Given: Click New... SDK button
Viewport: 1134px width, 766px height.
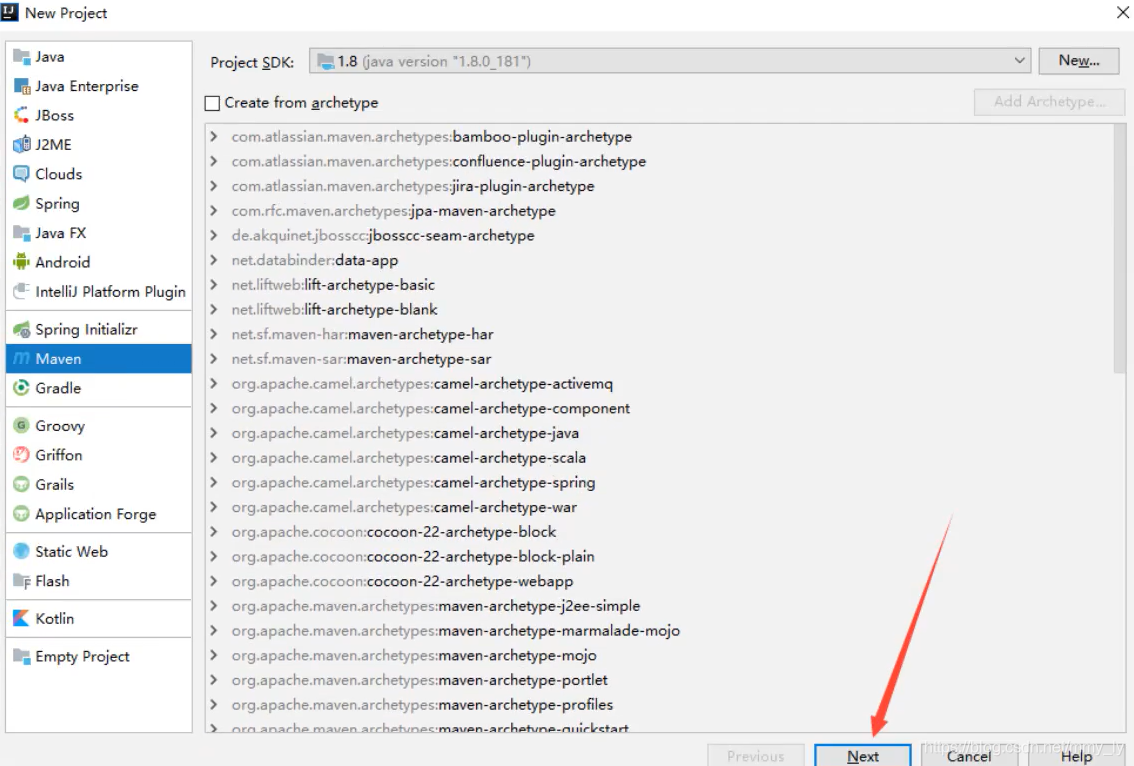Looking at the screenshot, I should [1078, 61].
